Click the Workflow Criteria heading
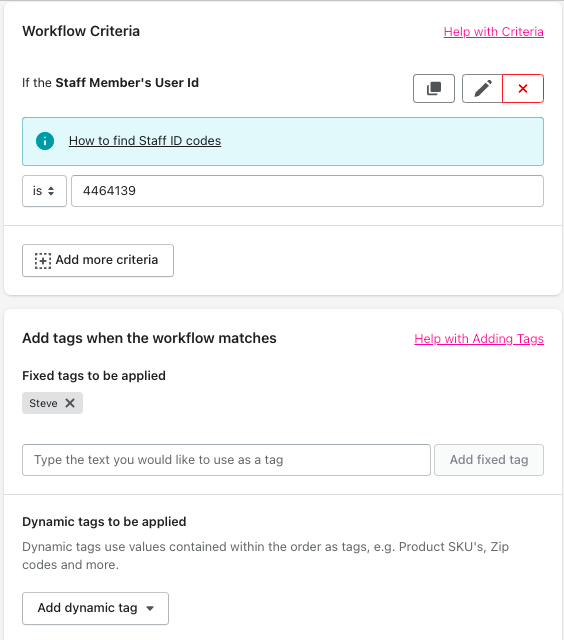Screen dimensions: 564x640 (x=81, y=31)
